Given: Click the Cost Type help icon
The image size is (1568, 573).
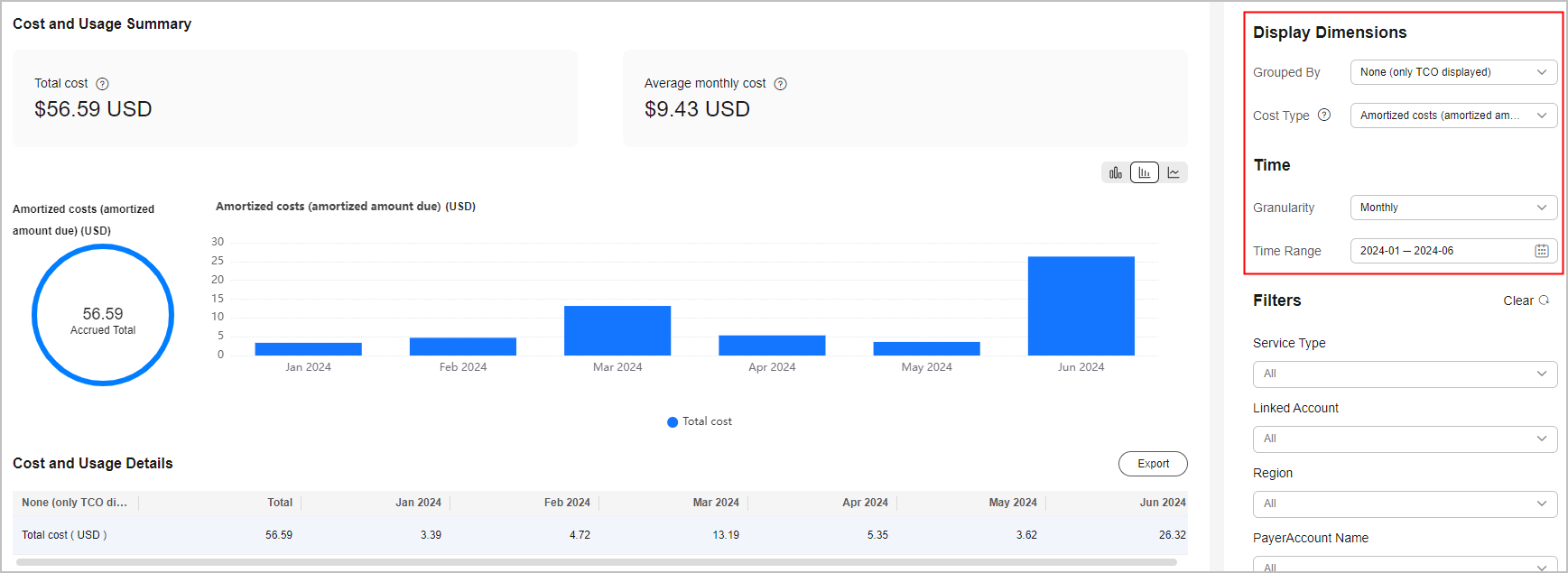Looking at the screenshot, I should [x=1324, y=115].
